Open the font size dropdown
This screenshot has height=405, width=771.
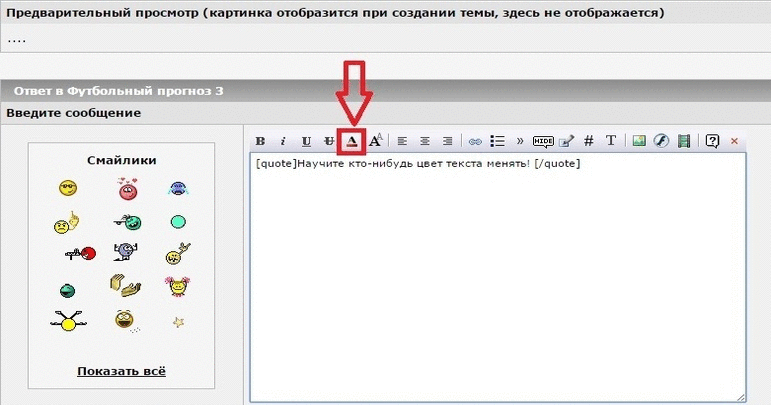tap(376, 141)
